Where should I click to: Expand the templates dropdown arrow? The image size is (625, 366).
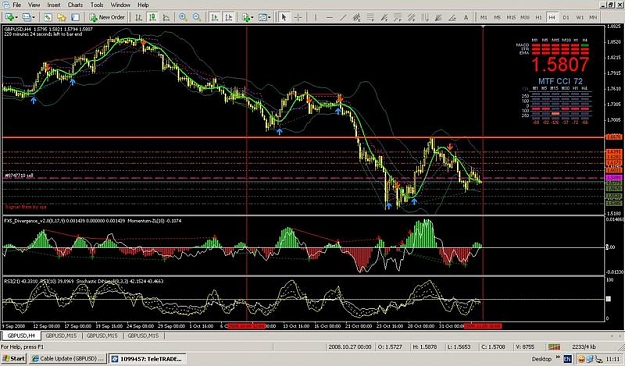270,17
